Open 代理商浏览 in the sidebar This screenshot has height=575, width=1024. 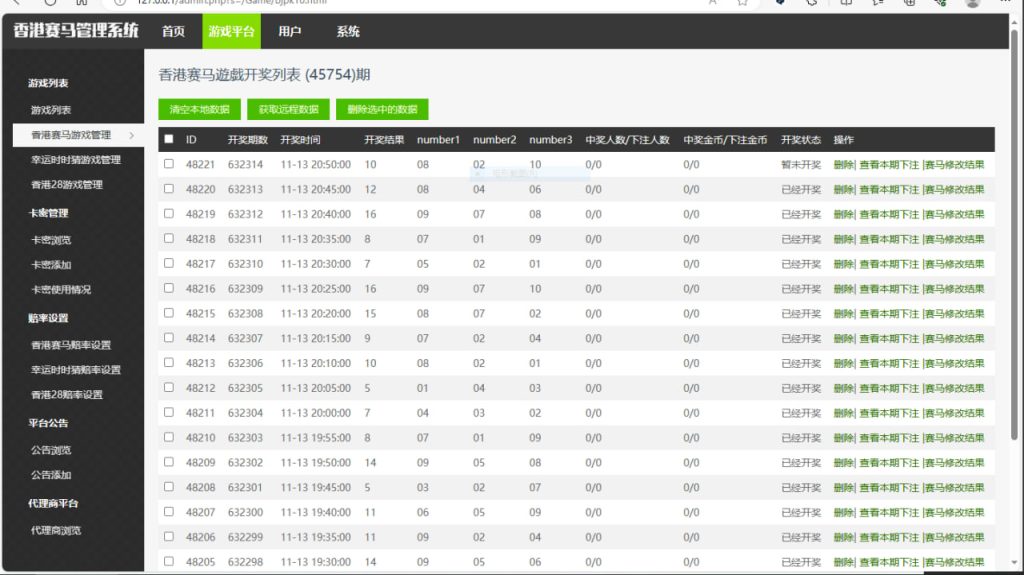(x=56, y=531)
